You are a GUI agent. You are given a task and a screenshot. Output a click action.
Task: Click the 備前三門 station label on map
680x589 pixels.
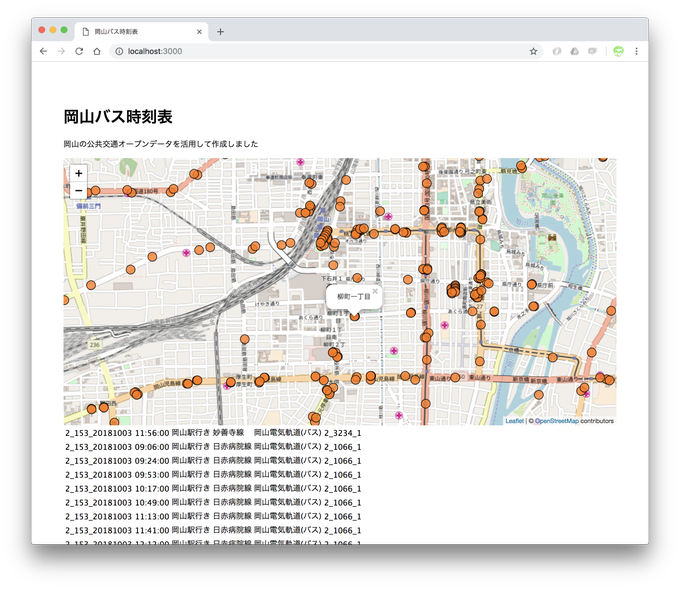coord(88,206)
